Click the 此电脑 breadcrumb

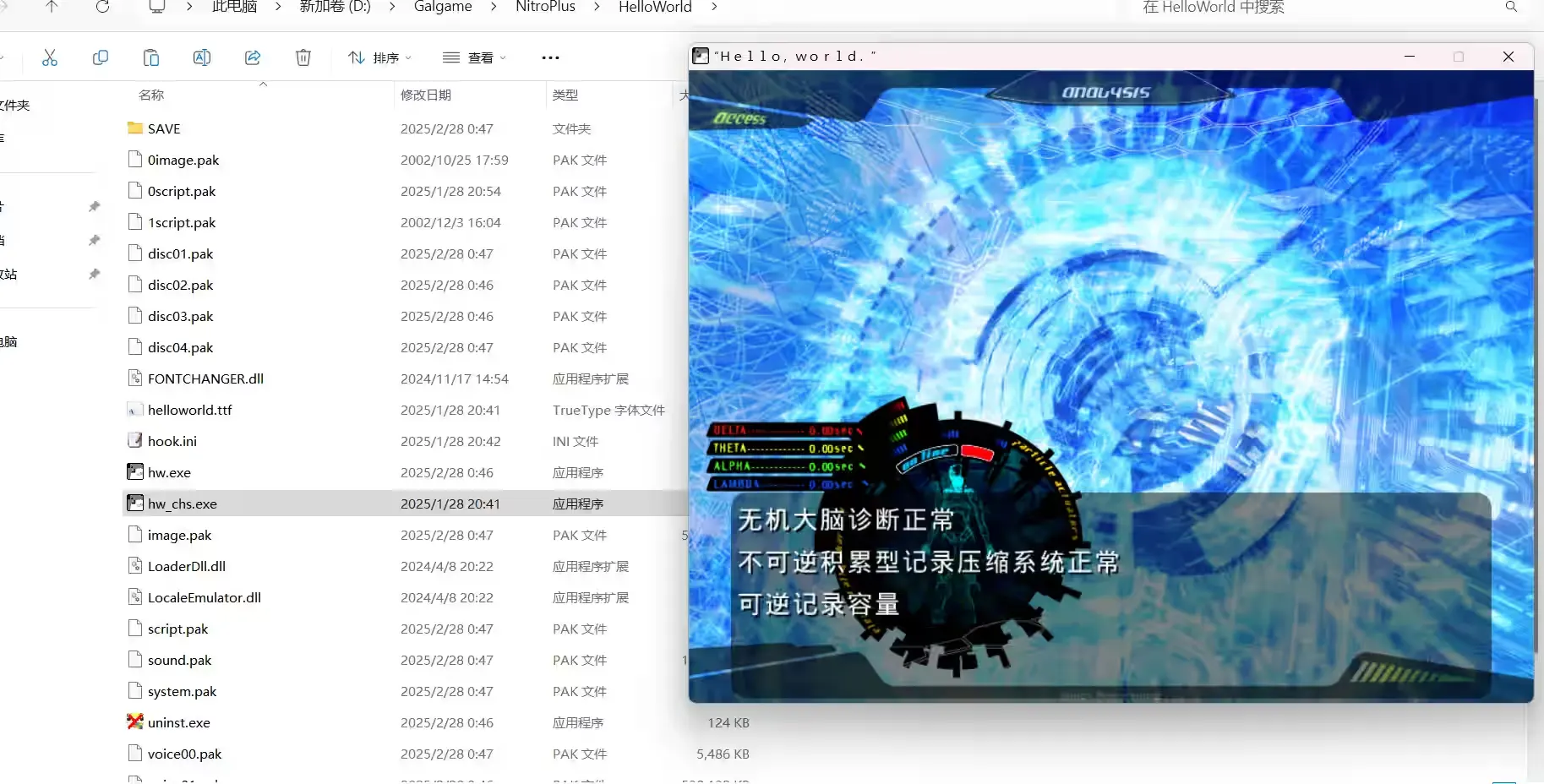234,7
